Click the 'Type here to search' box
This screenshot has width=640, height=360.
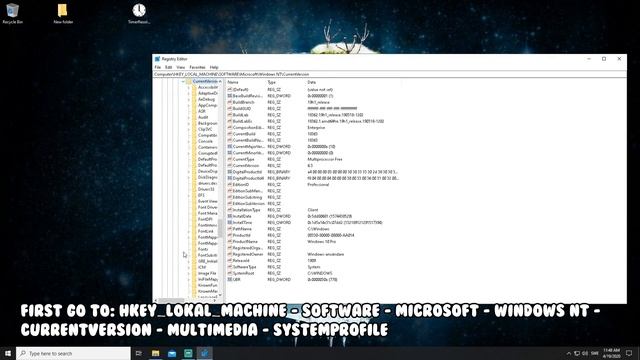click(73, 353)
